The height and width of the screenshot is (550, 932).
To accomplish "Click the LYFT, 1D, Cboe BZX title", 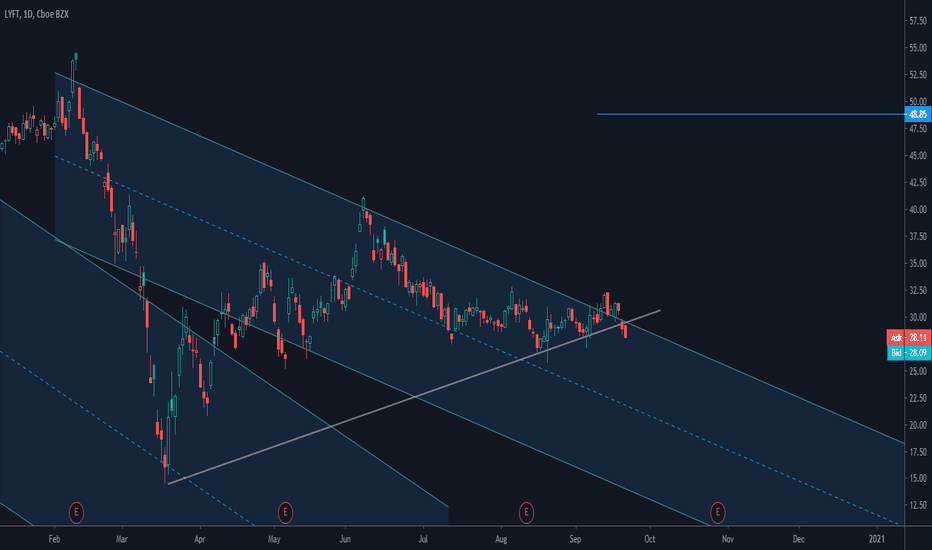I will [x=36, y=14].
